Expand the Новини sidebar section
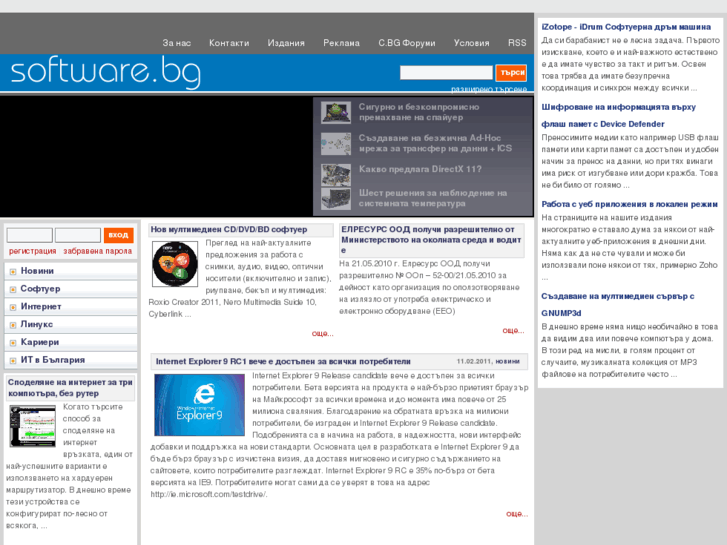The height and width of the screenshot is (545, 727). [71, 271]
